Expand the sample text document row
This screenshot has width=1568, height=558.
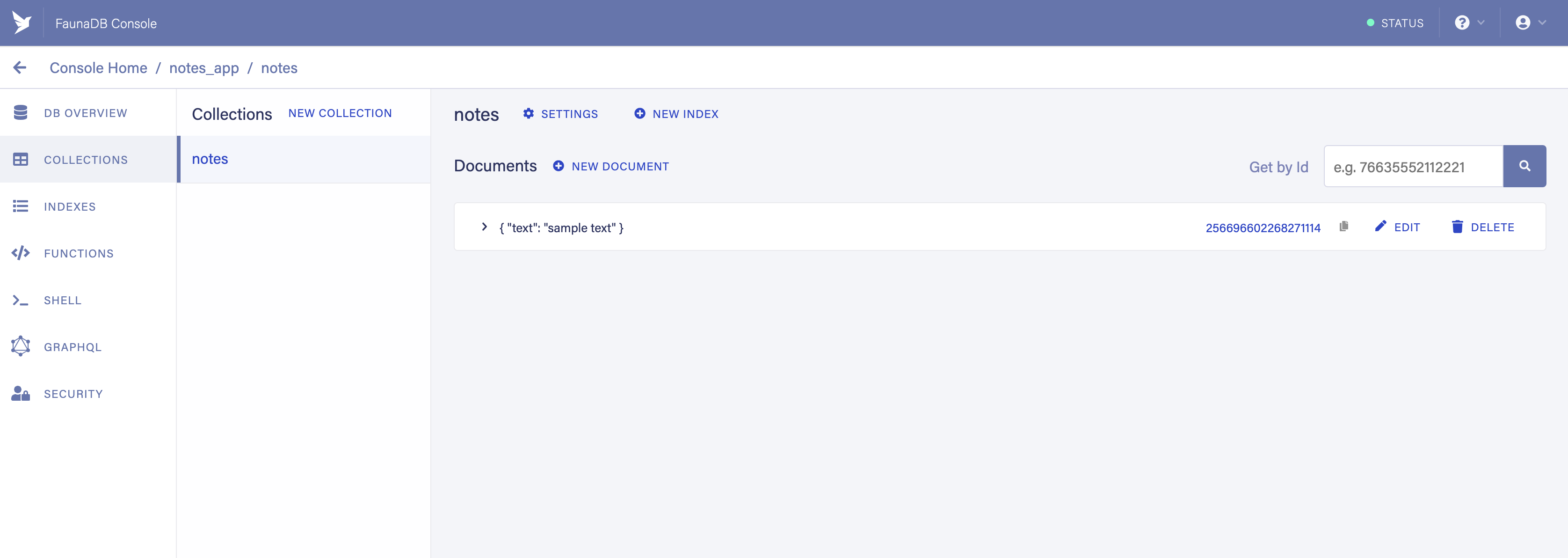[484, 227]
